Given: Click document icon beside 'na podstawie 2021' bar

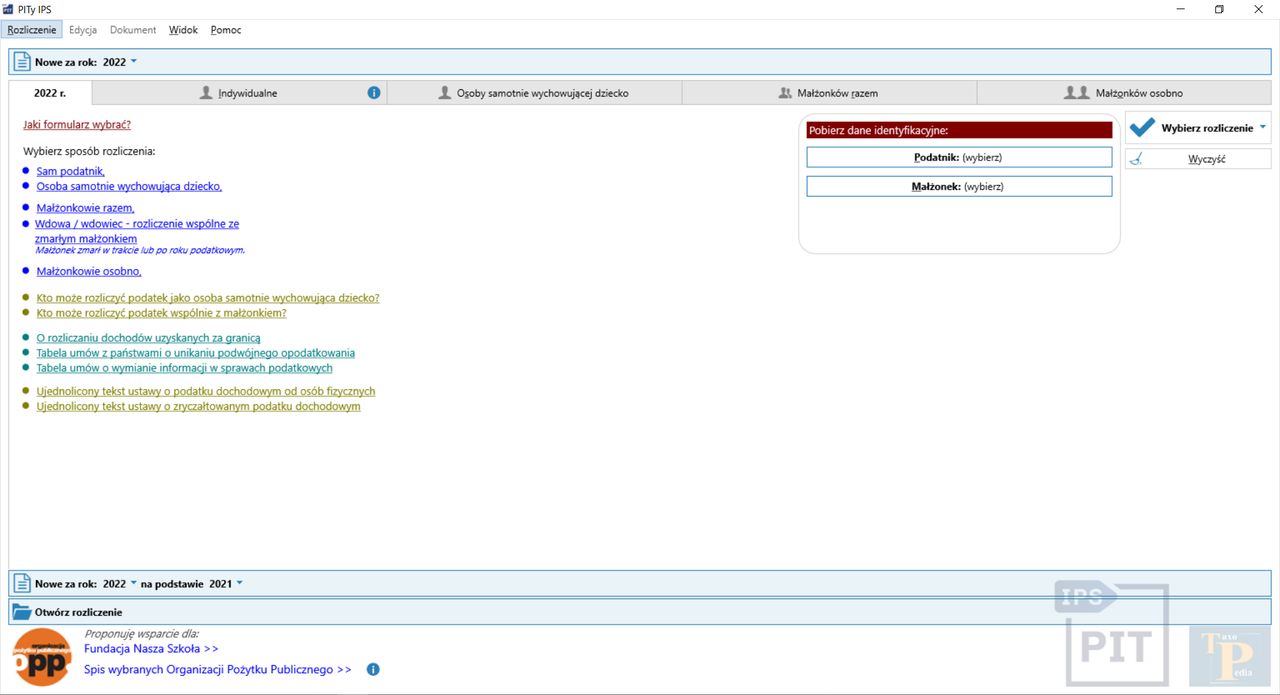Looking at the screenshot, I should point(21,583).
